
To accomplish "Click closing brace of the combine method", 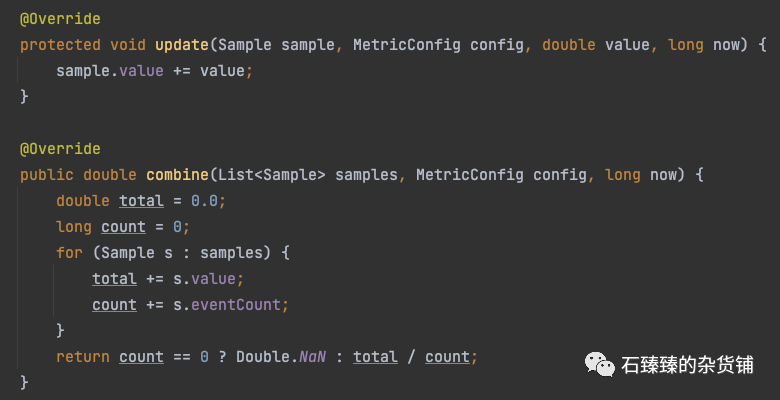I will 24,382.
